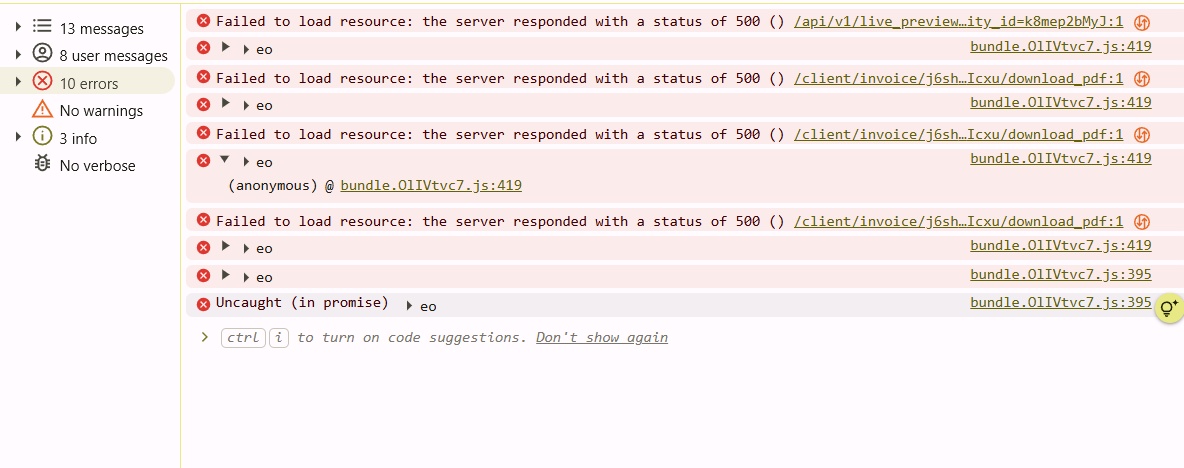Expand the 3 info group arrow
Viewport: 1184px width, 468px height.
[18, 138]
